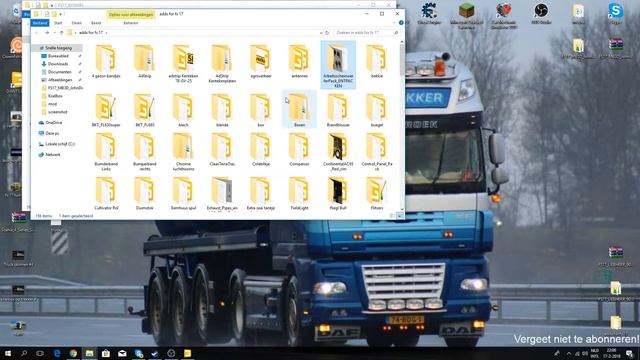The height and width of the screenshot is (360, 640).
Task: Select the Compenser folder
Action: coord(299,150)
